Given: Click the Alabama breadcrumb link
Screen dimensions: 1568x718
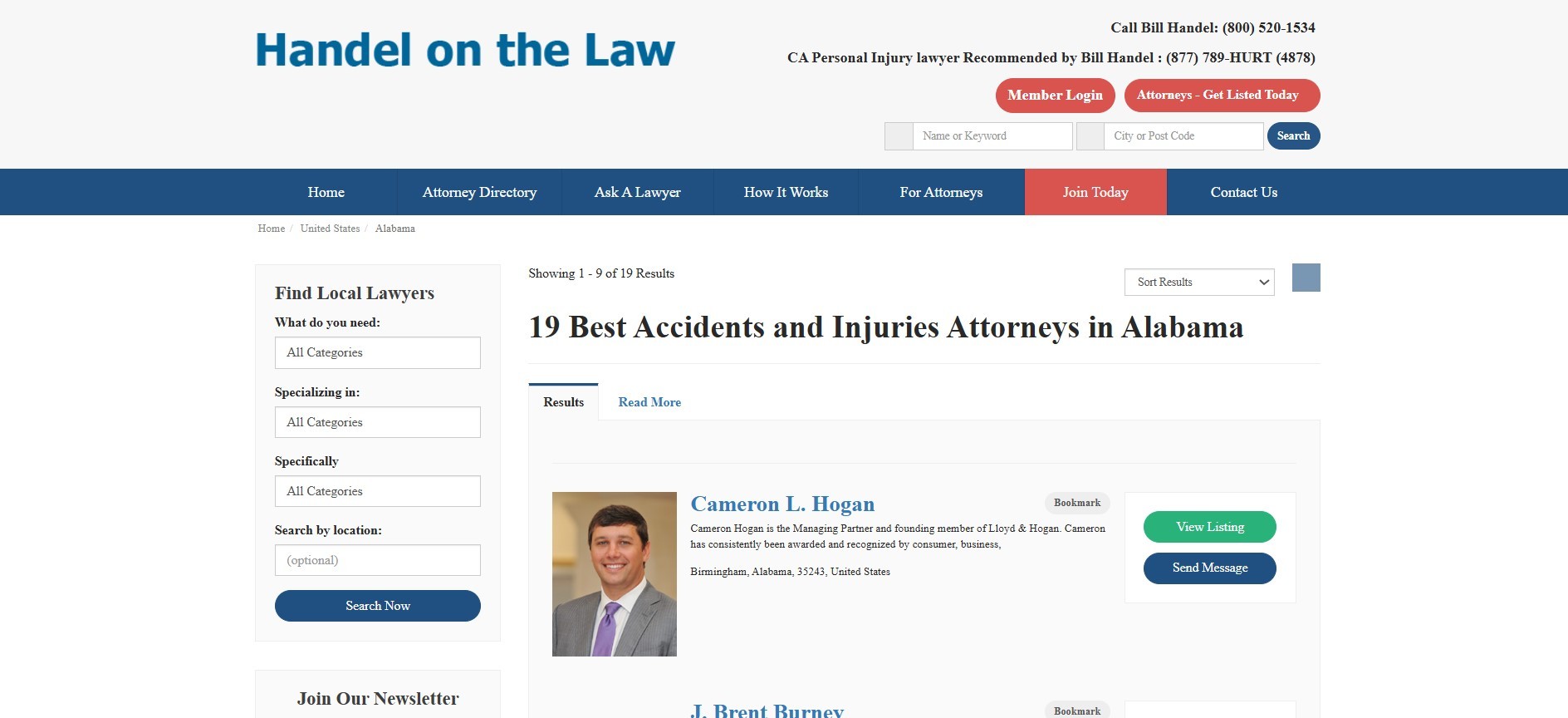Looking at the screenshot, I should pos(394,229).
